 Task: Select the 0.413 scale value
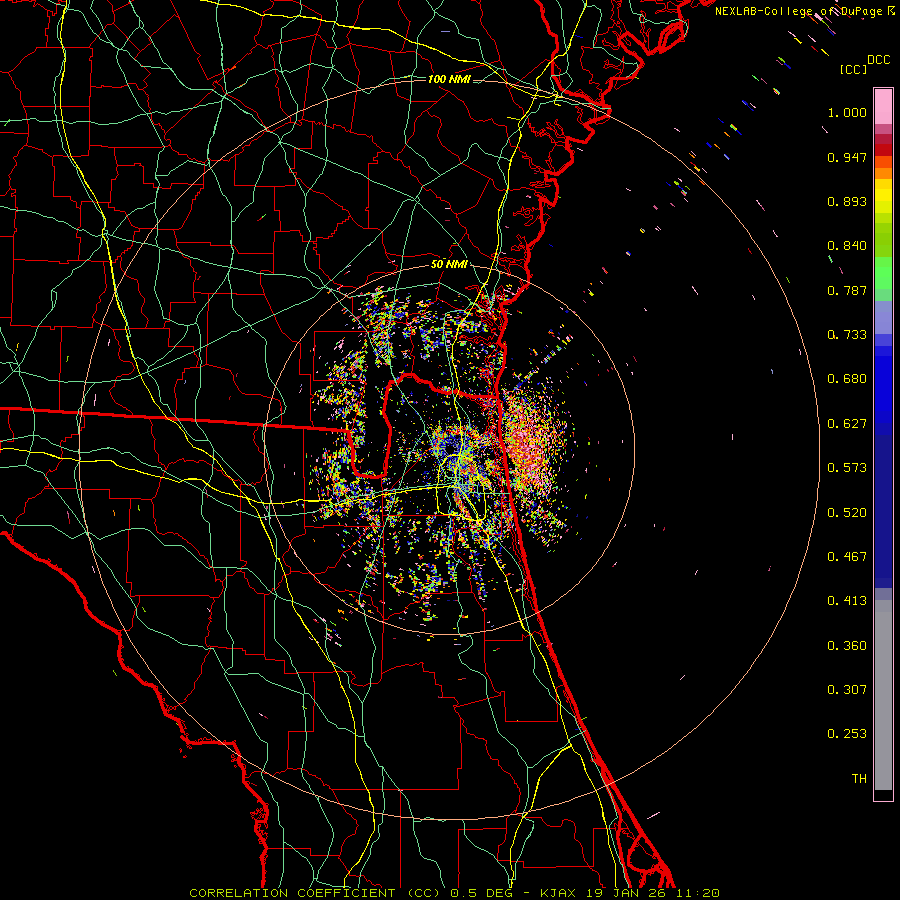(847, 601)
